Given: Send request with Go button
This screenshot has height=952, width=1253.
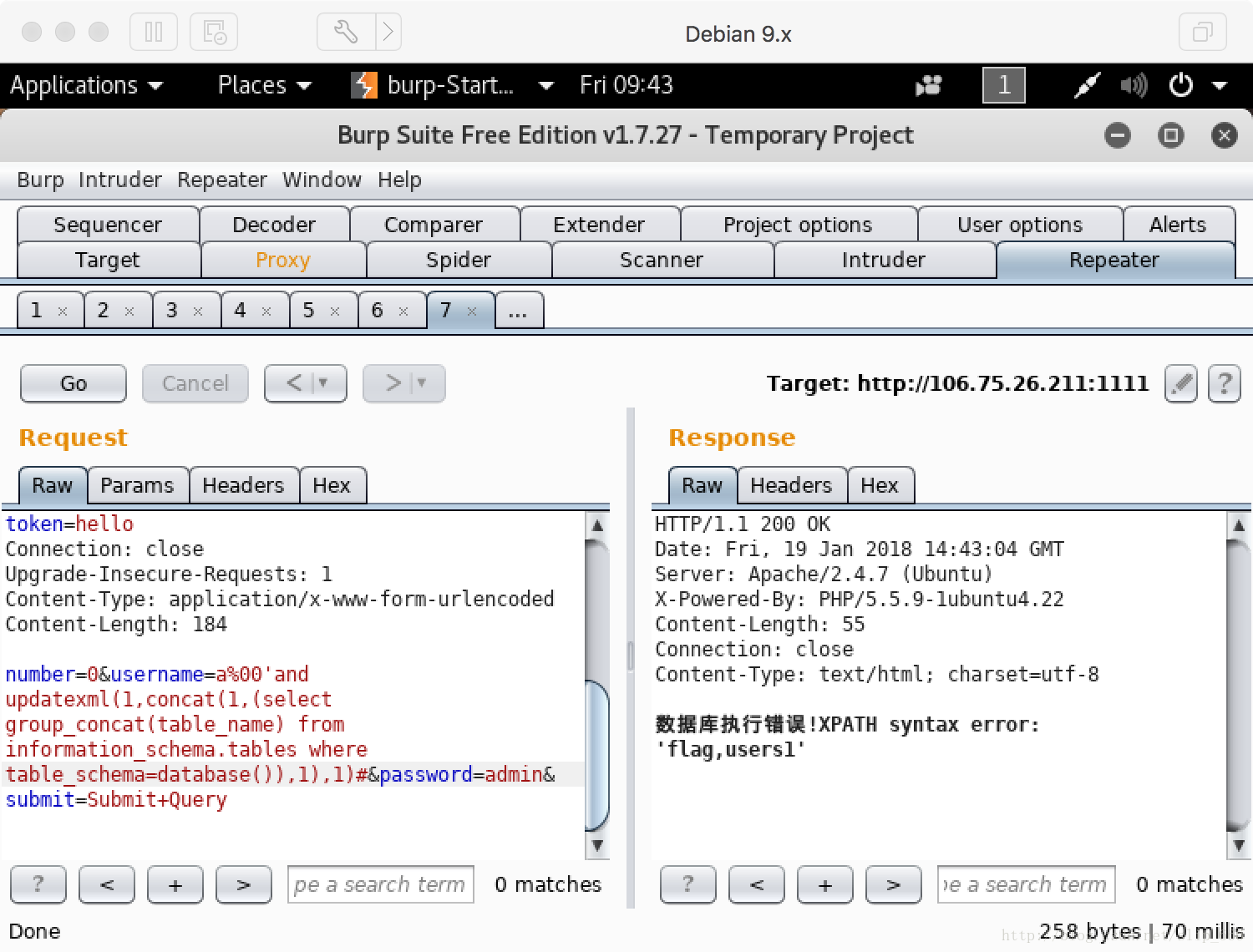Looking at the screenshot, I should (74, 383).
